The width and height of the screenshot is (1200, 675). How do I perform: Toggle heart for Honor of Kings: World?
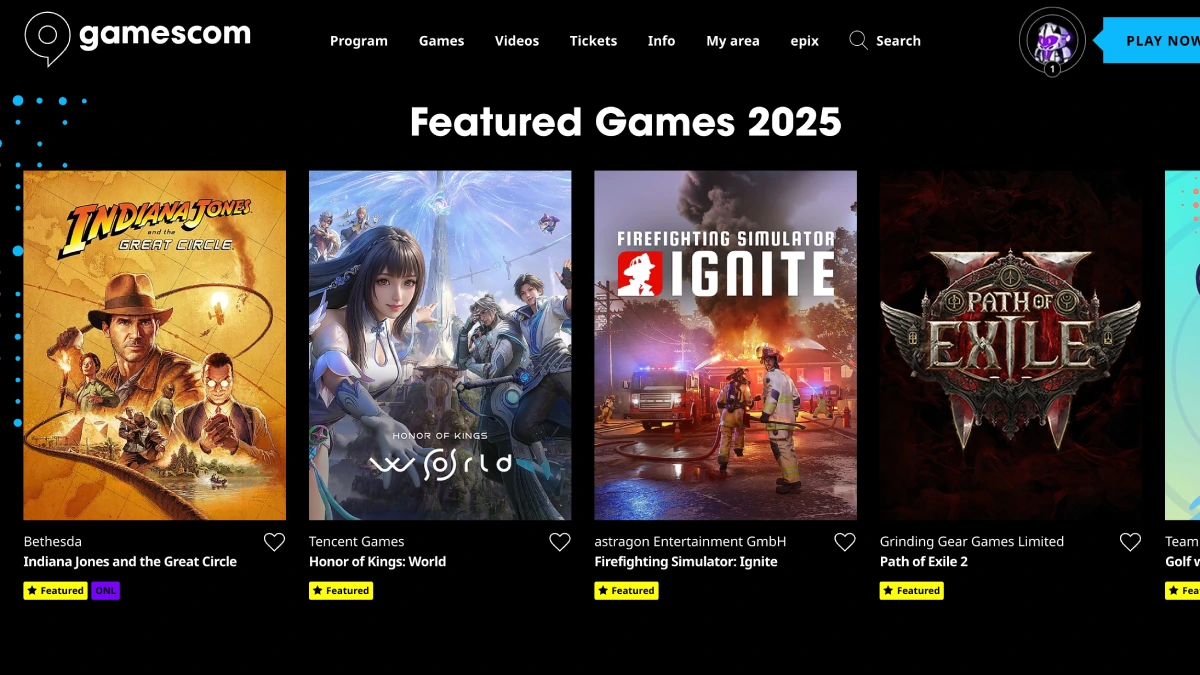coord(560,542)
